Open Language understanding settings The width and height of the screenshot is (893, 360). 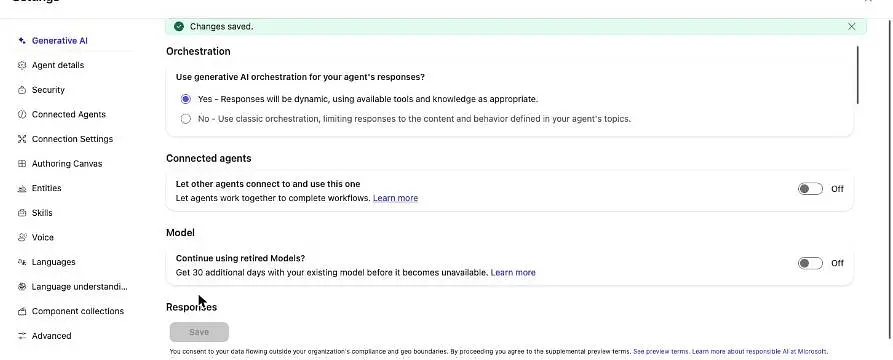click(80, 287)
